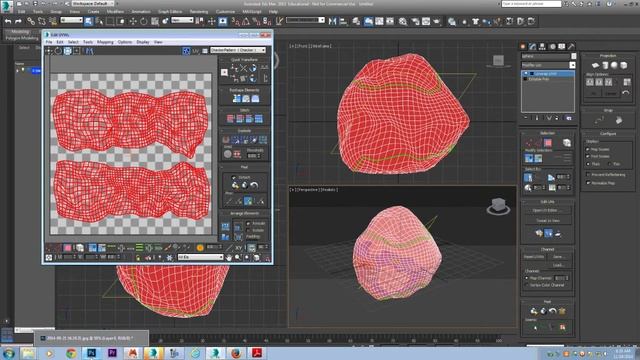Select Thick seam display radio button
640x360 pixels.
pyautogui.click(x=588, y=164)
